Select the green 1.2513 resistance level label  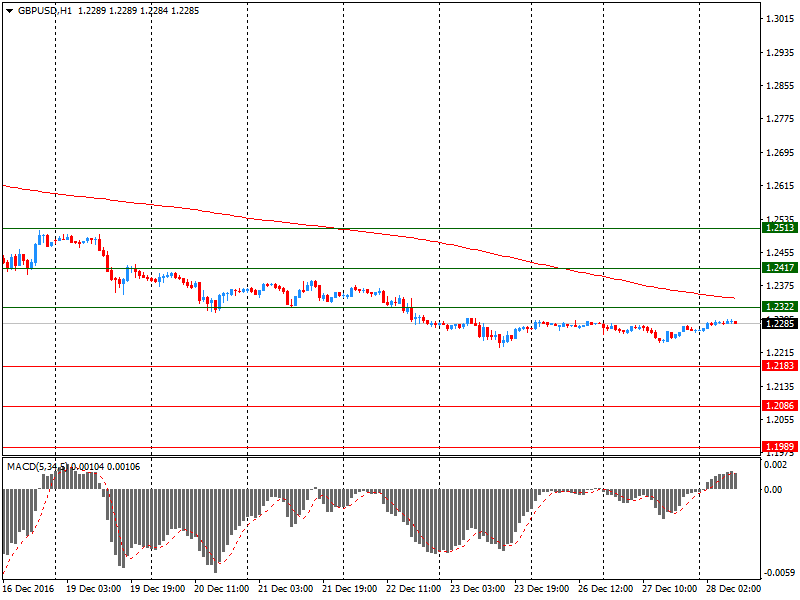[779, 228]
